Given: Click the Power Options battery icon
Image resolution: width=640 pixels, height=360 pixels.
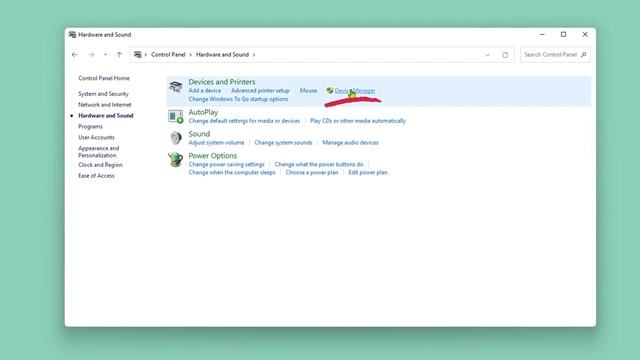Looking at the screenshot, I should click(x=176, y=160).
